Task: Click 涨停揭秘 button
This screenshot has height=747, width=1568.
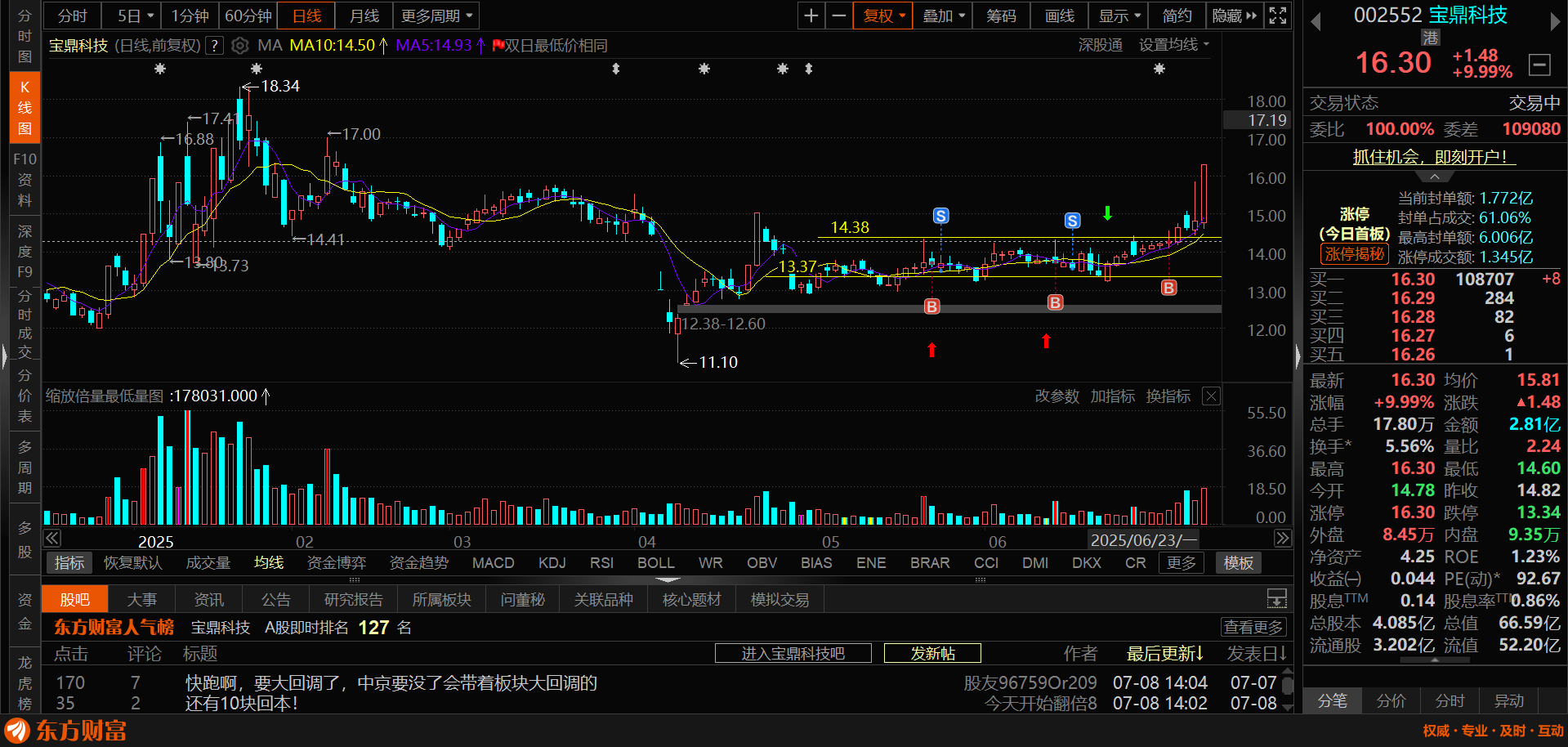Action: tap(1354, 254)
